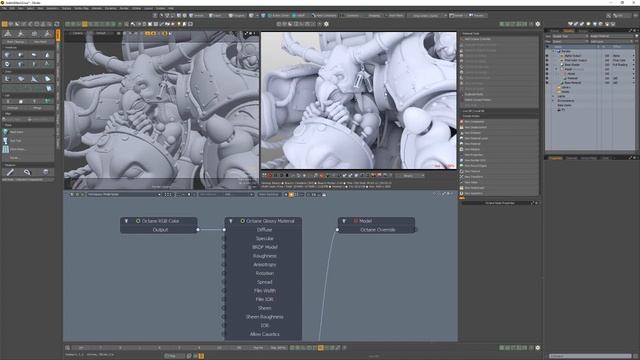Hide the Final Color Output layer
This screenshot has height=360, width=640.
(547, 60)
